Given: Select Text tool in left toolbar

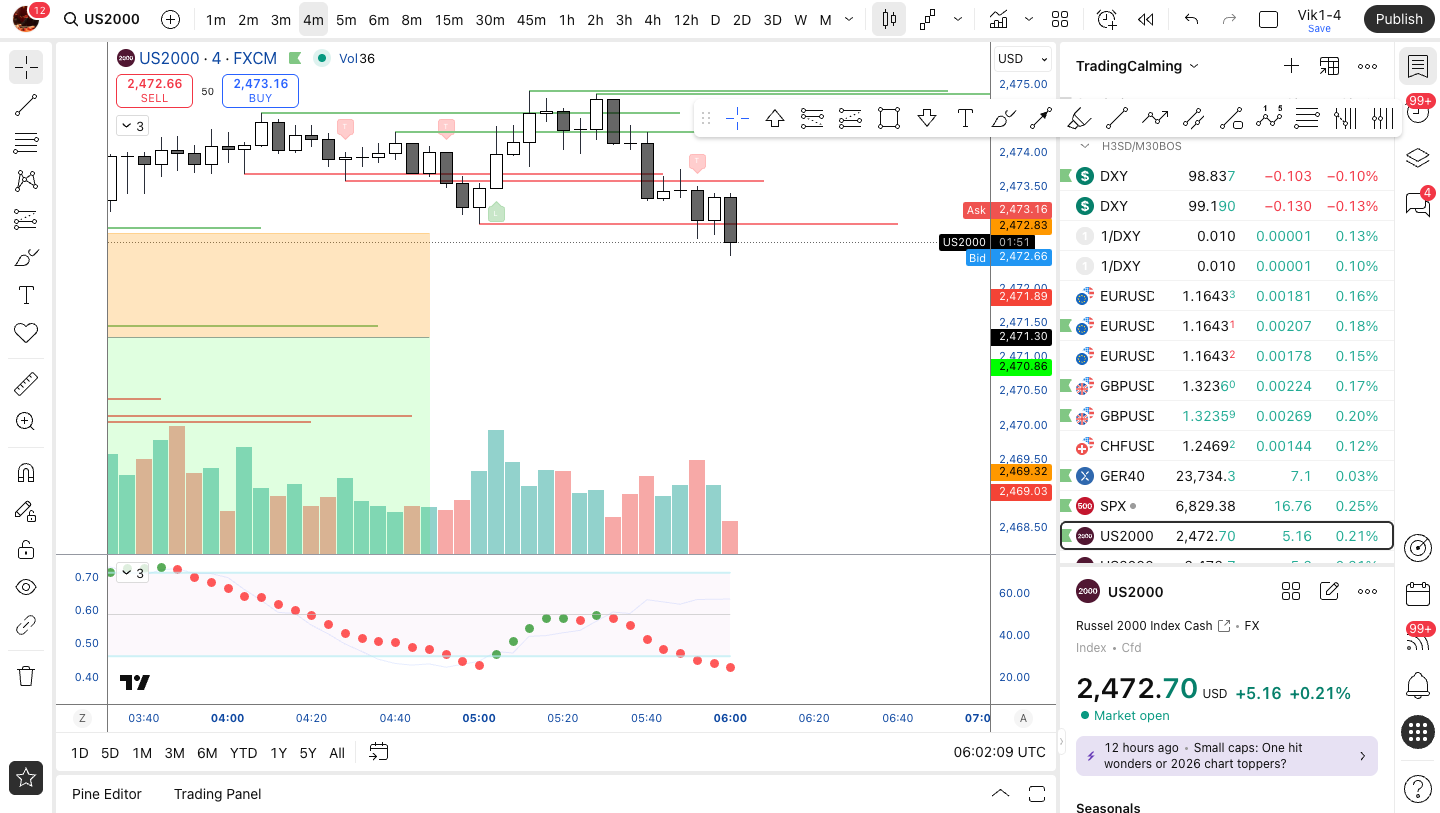Looking at the screenshot, I should click(x=26, y=295).
